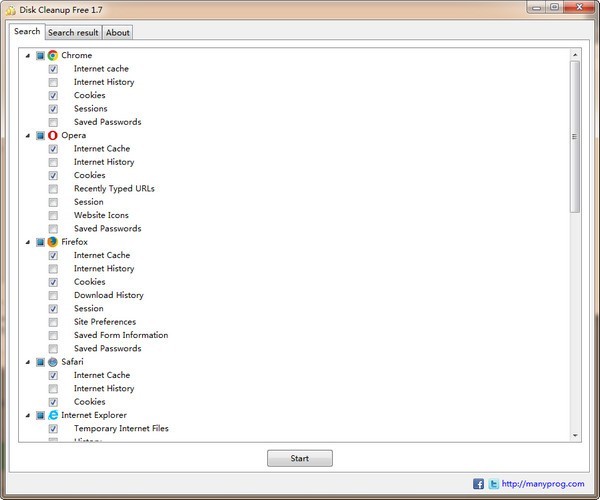Select the Internet Explorer label

(94, 415)
